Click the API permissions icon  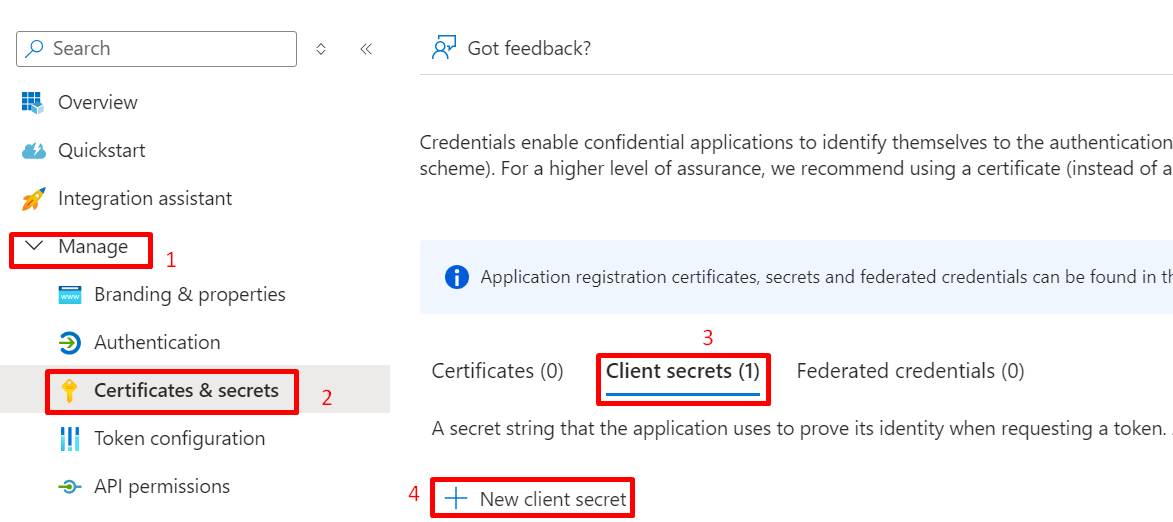point(70,486)
